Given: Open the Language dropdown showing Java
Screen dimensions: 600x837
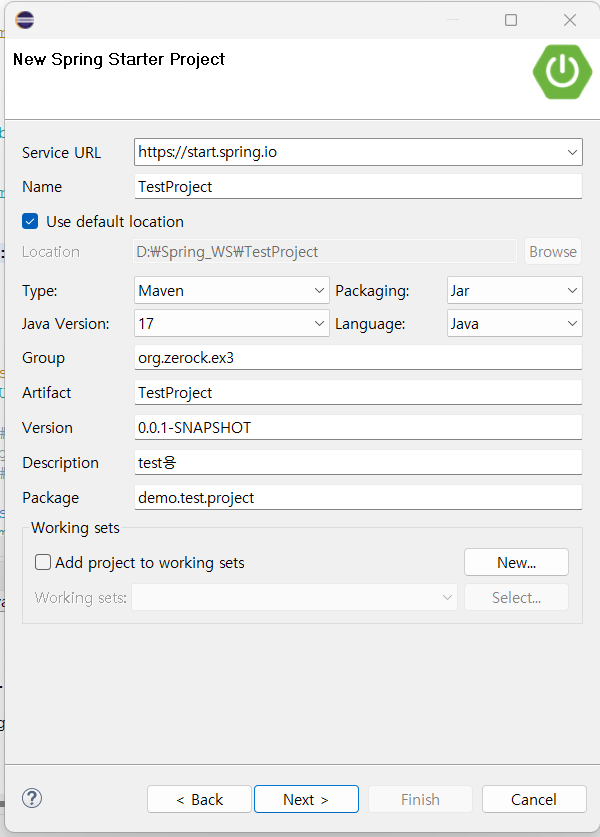Looking at the screenshot, I should click(x=515, y=323).
